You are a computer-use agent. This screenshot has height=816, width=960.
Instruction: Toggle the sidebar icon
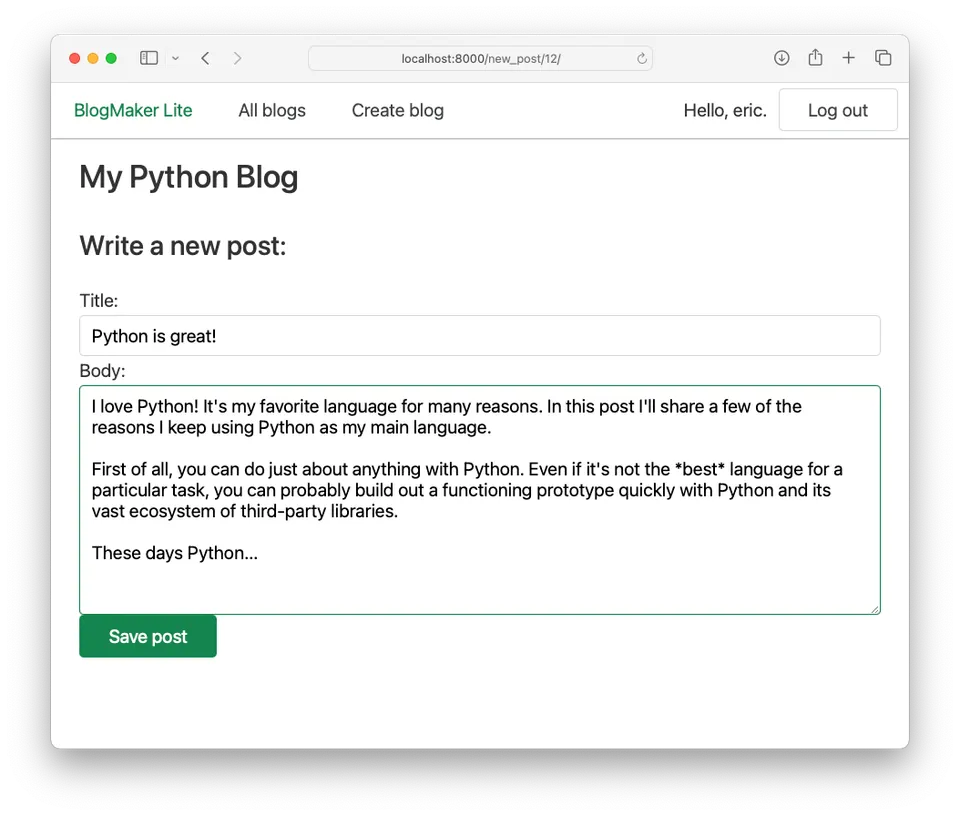pyautogui.click(x=148, y=58)
